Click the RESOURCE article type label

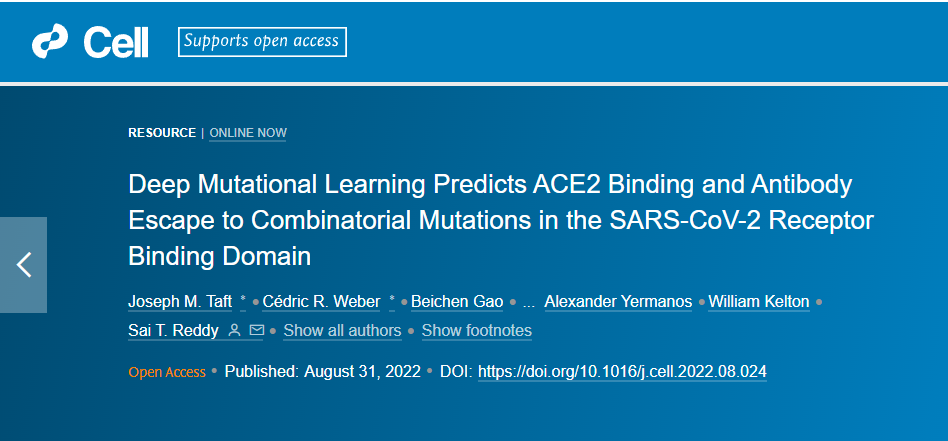pos(162,132)
